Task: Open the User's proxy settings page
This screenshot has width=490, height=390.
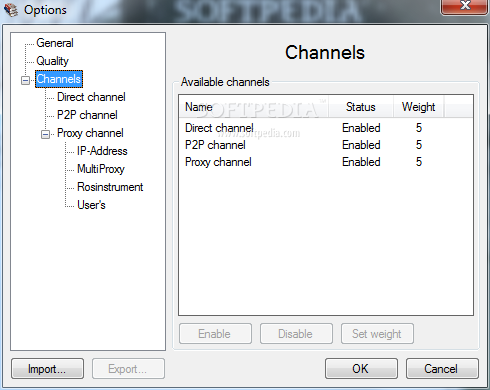Action: (x=91, y=205)
